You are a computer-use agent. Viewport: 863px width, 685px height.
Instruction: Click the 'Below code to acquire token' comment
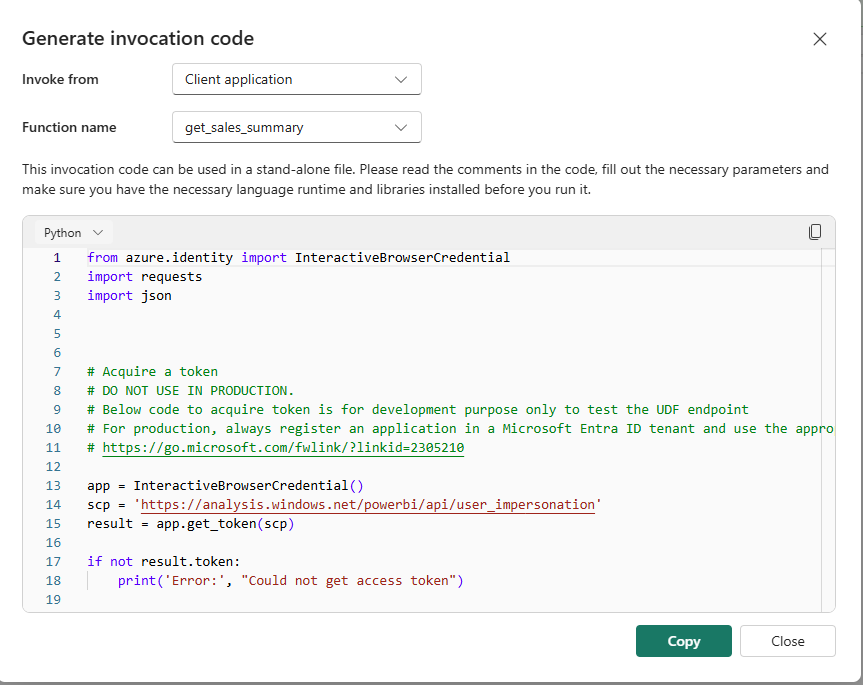[x=418, y=410]
